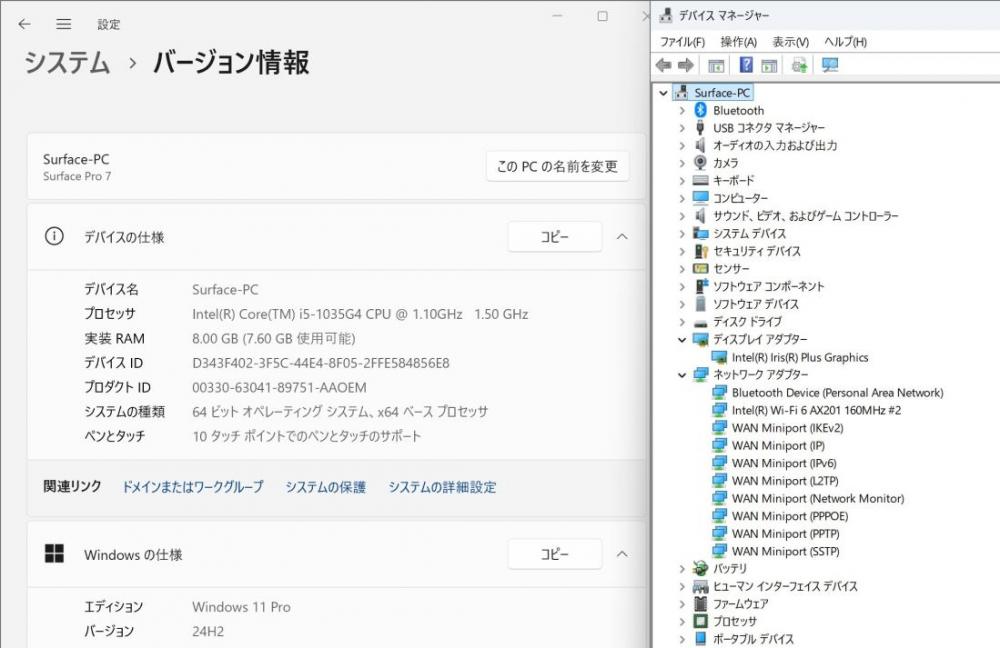Open the ドメインまたはワークグループ link
Screen dimensions: 1000x648
point(193,487)
